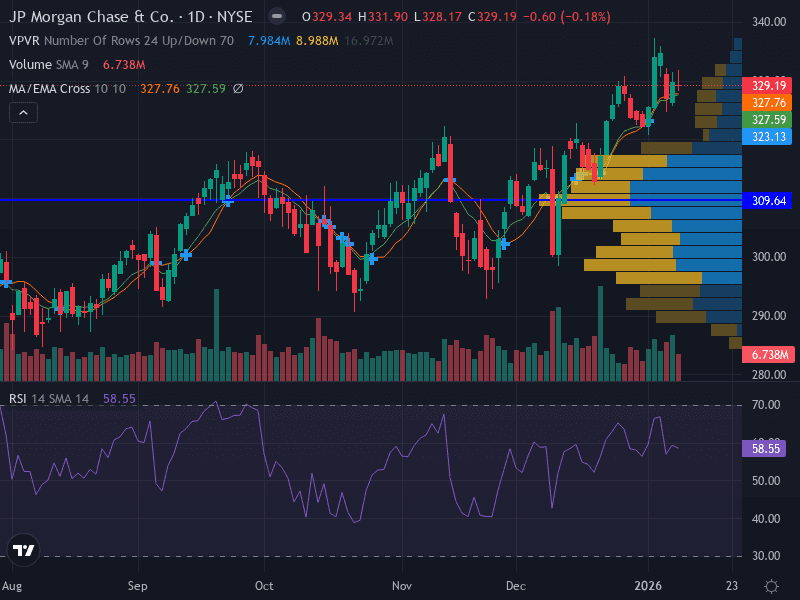Select the orange 327.76 MA label

coord(767,103)
